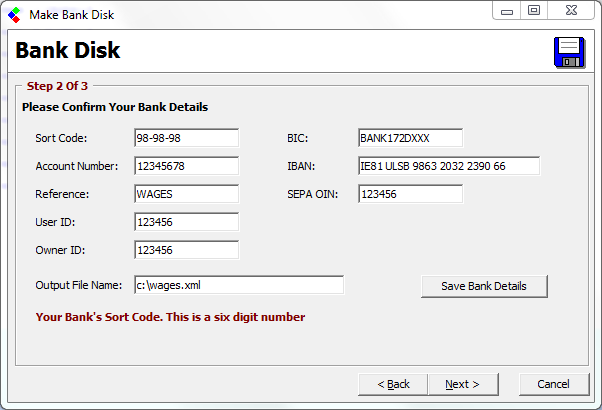The image size is (602, 410).
Task: Focus the SEPA OIN field
Action: tap(410, 194)
